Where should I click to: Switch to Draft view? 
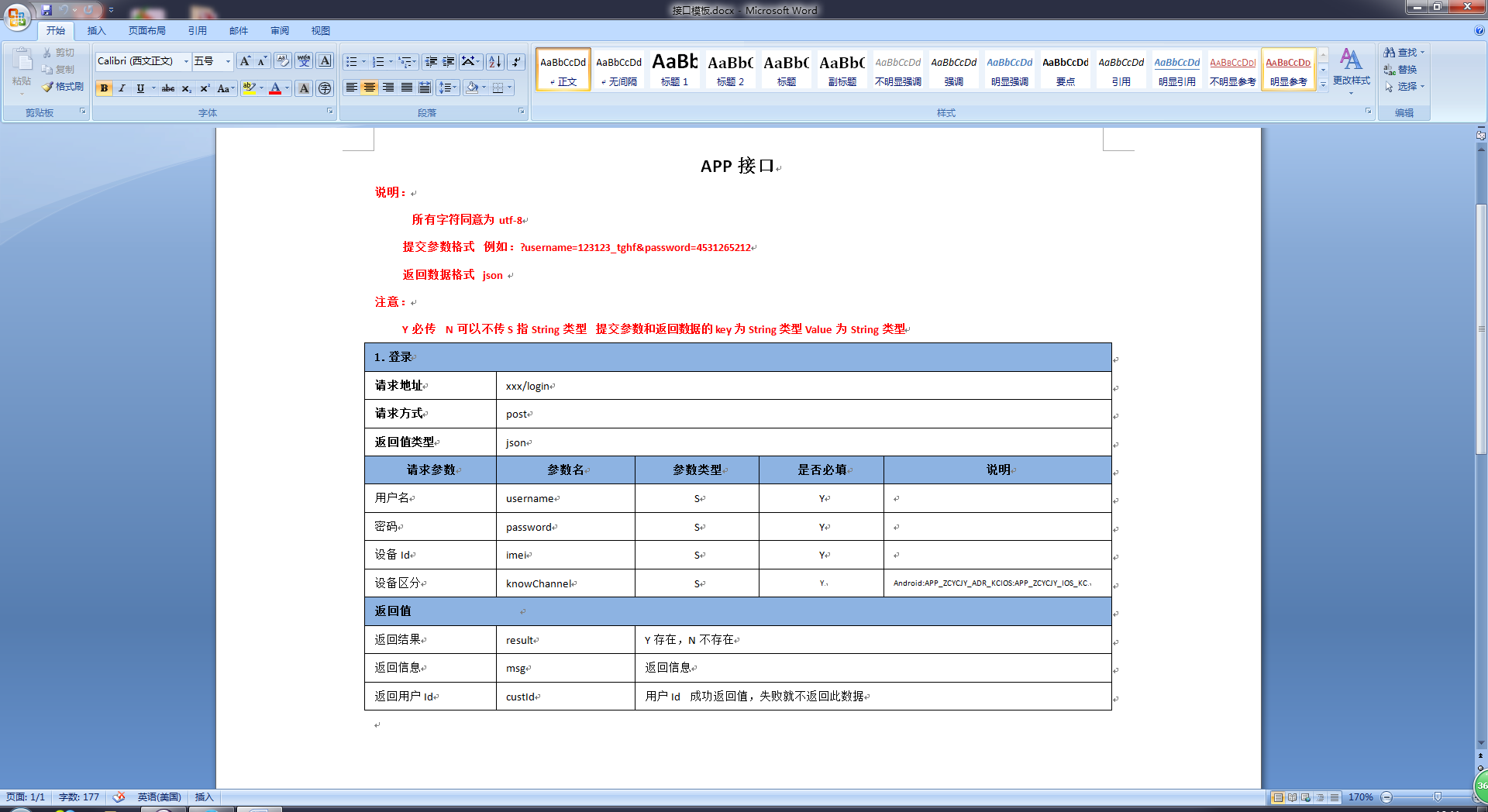[x=1335, y=797]
